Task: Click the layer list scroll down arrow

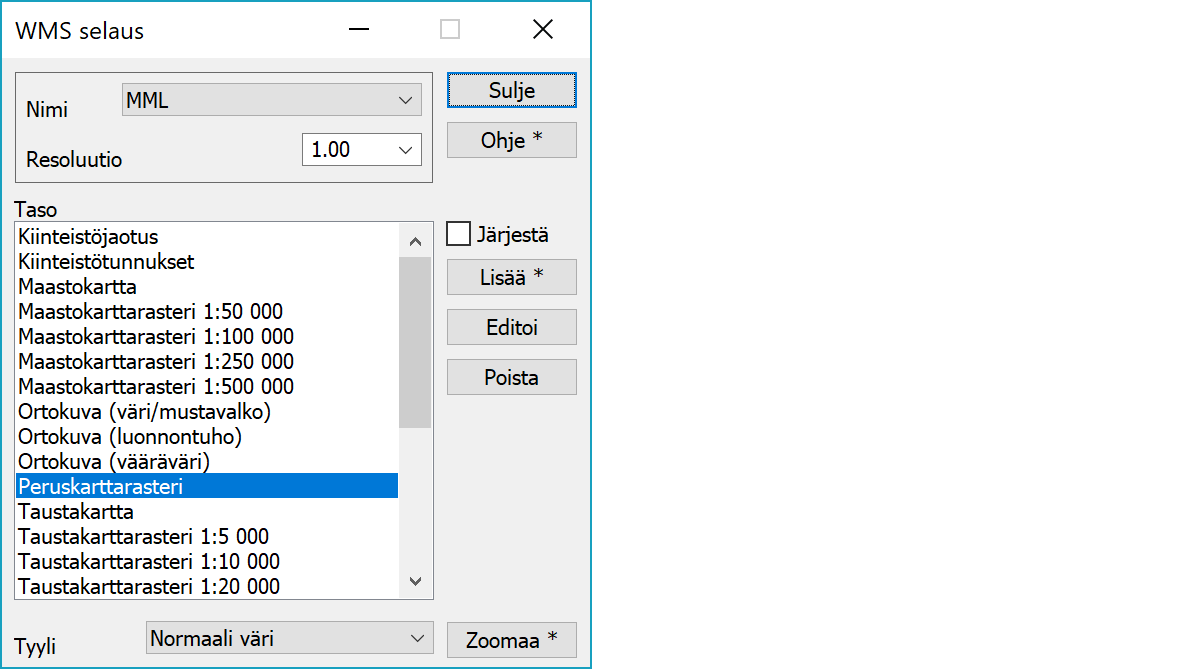Action: pyautogui.click(x=415, y=582)
